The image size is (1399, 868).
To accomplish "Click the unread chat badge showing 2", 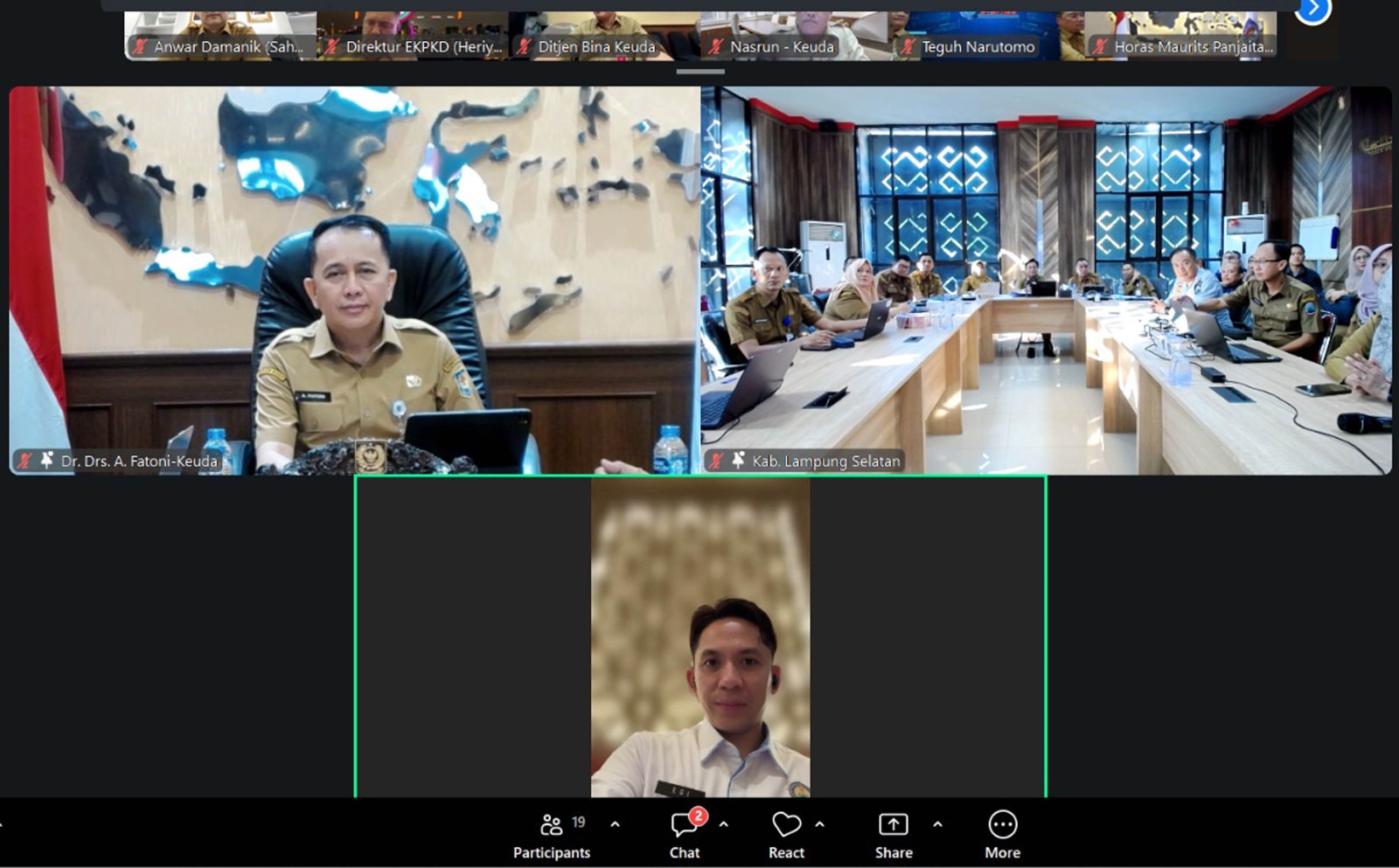I will pos(698,816).
